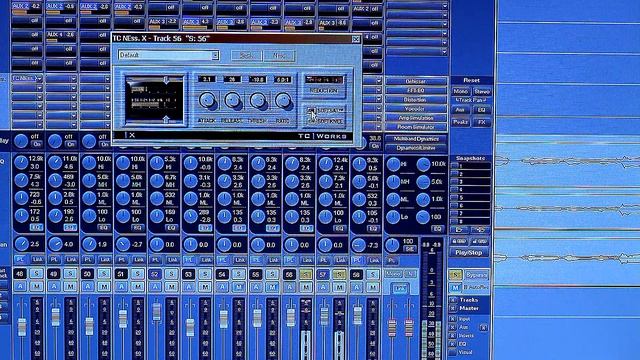Click the Mono button under Reset
Image resolution: width=640 pixels, height=360 pixels.
tap(460, 91)
